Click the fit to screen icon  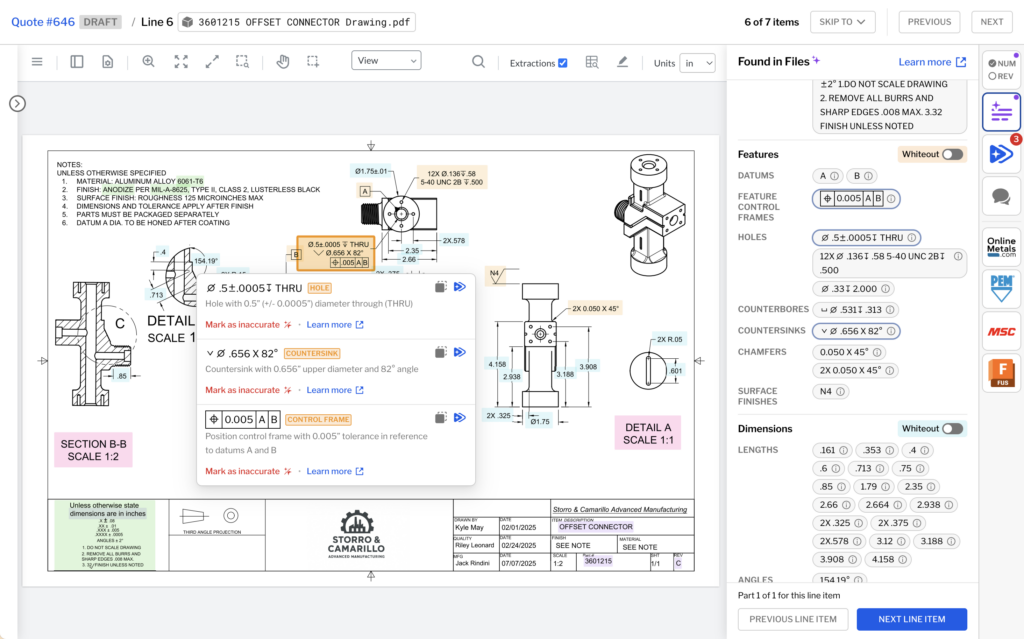coord(181,62)
